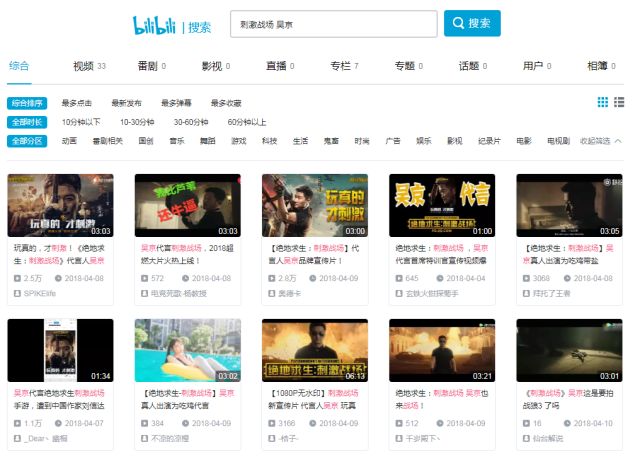This screenshot has width=640, height=457.
Task: Filter by 30-60分钟 duration
Action: click(191, 122)
